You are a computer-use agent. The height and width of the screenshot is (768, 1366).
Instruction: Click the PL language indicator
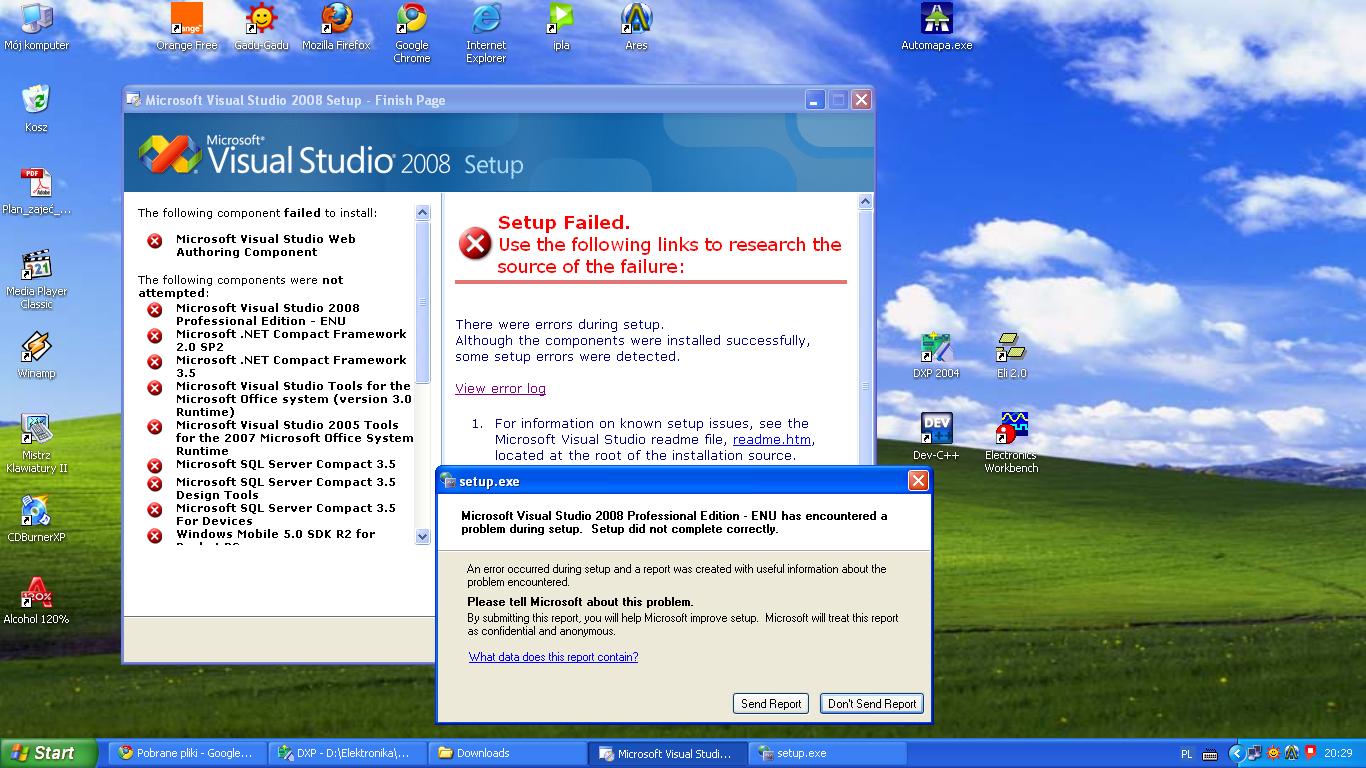[x=1188, y=753]
